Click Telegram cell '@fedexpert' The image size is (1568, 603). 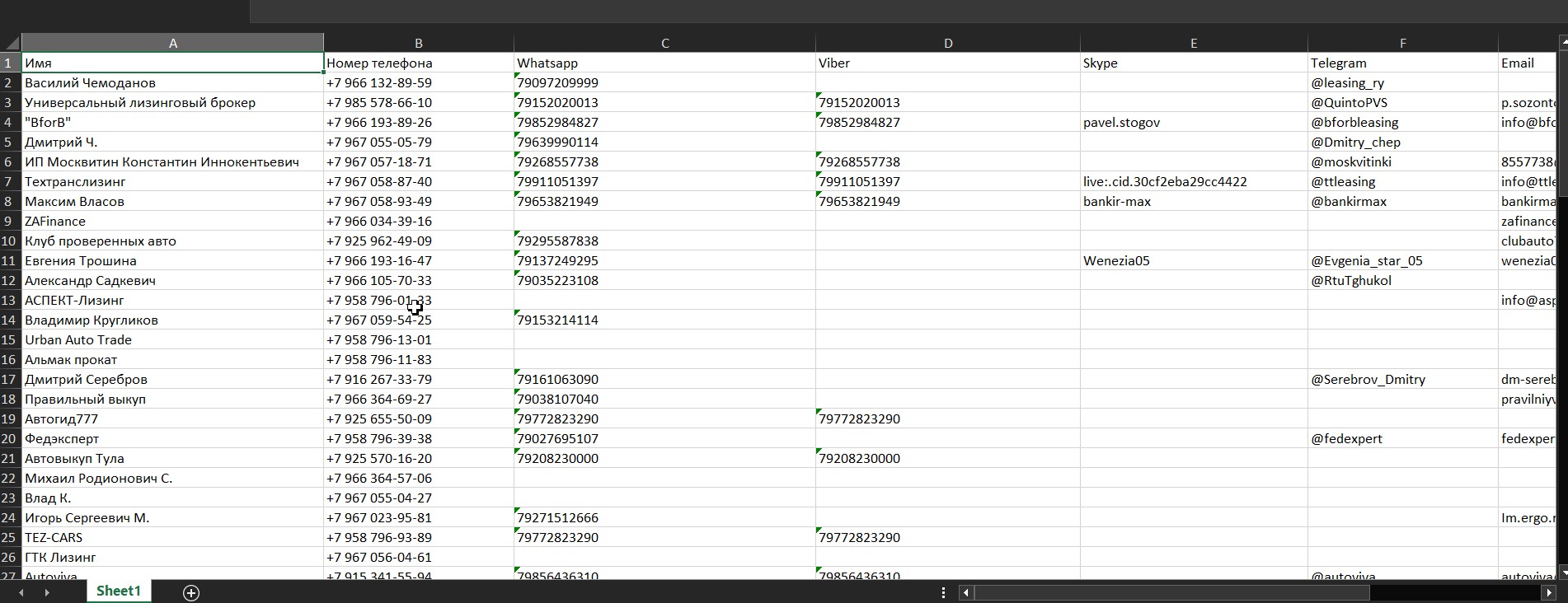[x=1403, y=438]
